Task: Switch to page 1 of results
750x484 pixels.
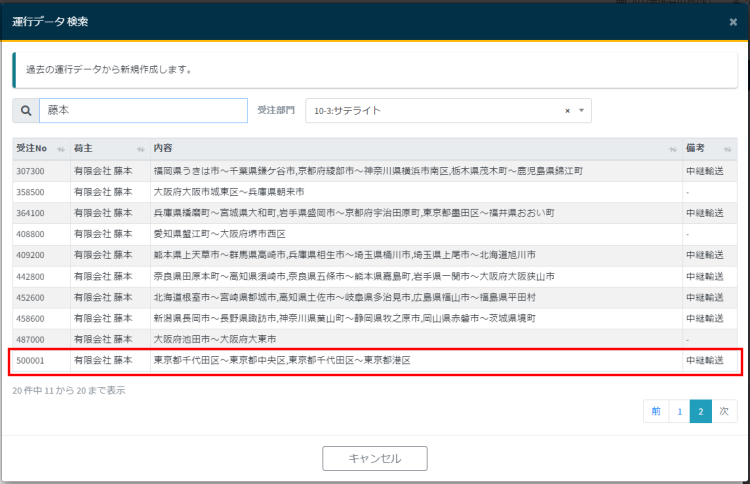Action: pos(679,411)
